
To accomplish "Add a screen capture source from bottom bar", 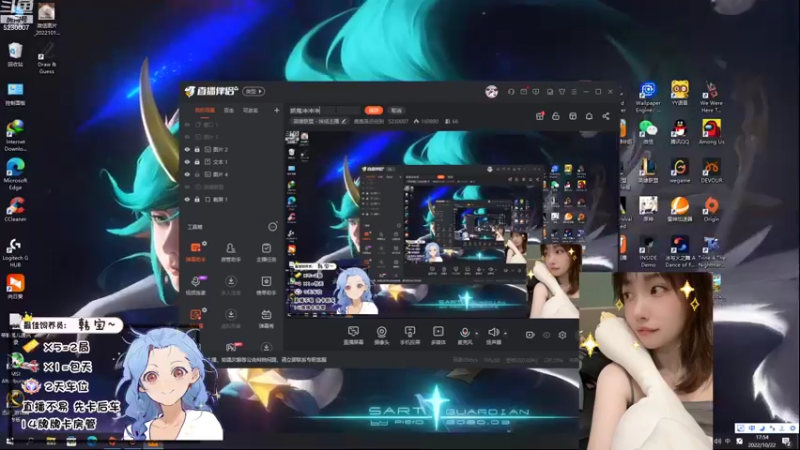I will click(353, 335).
